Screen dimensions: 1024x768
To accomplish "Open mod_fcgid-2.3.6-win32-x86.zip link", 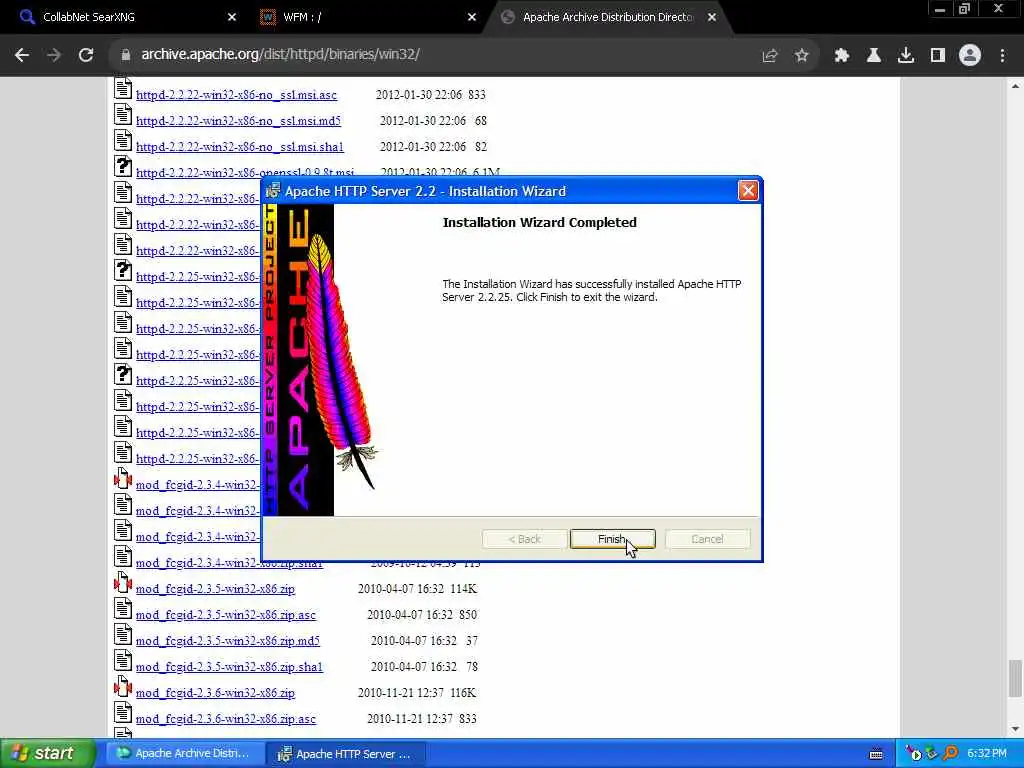I will click(216, 693).
